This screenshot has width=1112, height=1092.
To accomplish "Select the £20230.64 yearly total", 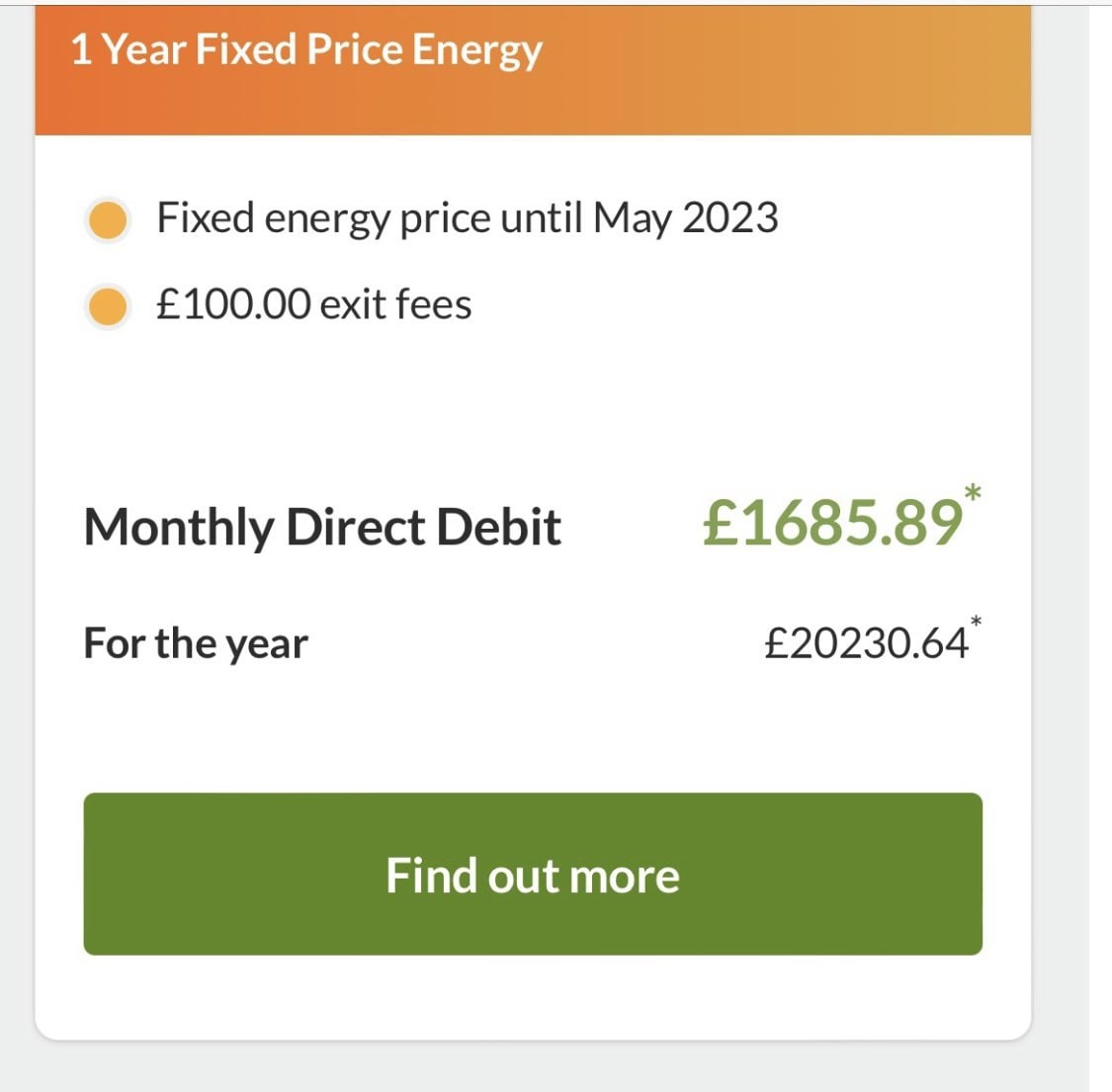I will (865, 643).
